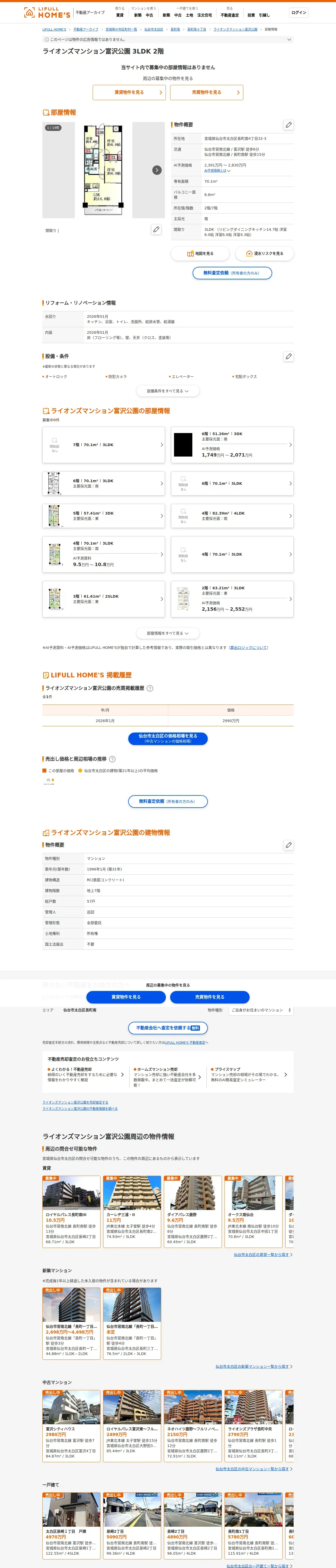The height and width of the screenshot is (1568, 336).
Task: Open the 新築 item under マンションを買う
Action: [138, 15]
